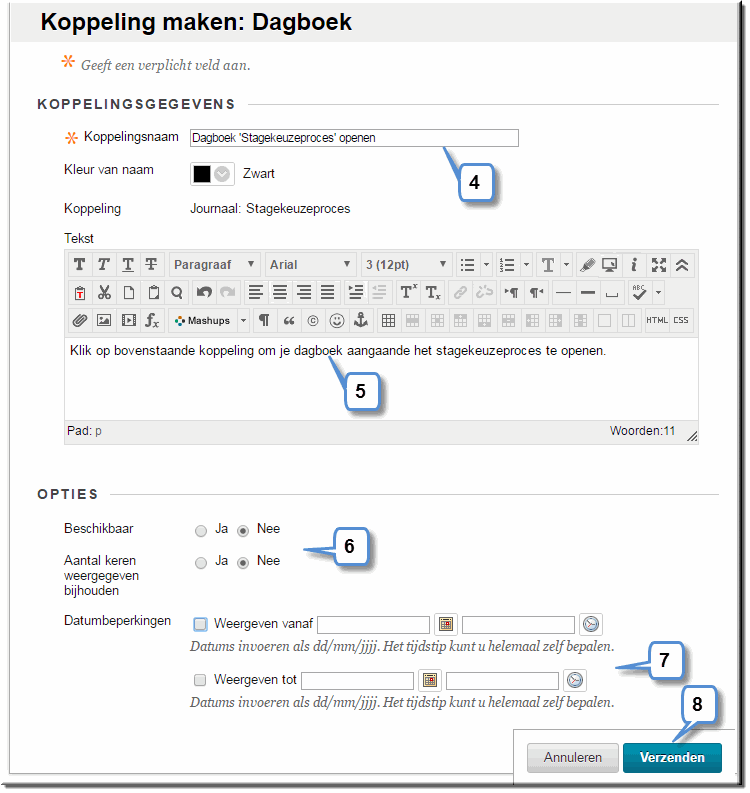750x793 pixels.
Task: Apply superscript formatting
Action: [x=408, y=293]
